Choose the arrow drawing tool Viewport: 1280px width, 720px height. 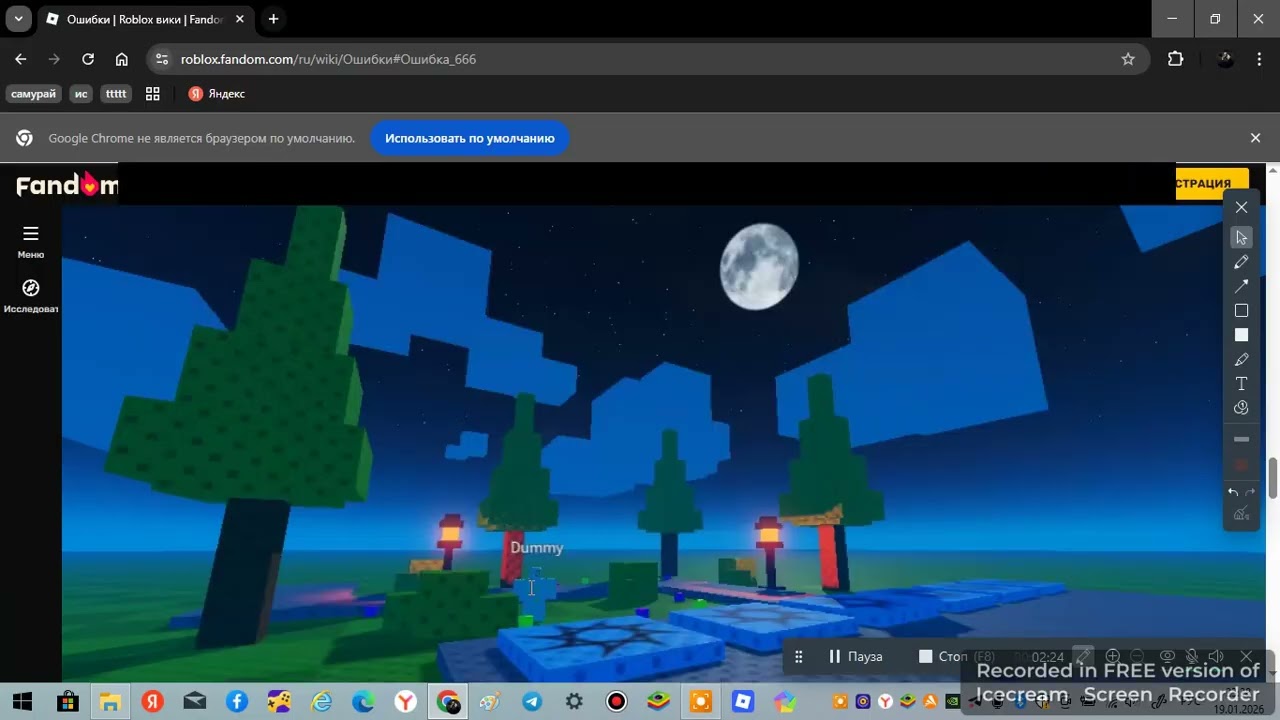(1241, 286)
